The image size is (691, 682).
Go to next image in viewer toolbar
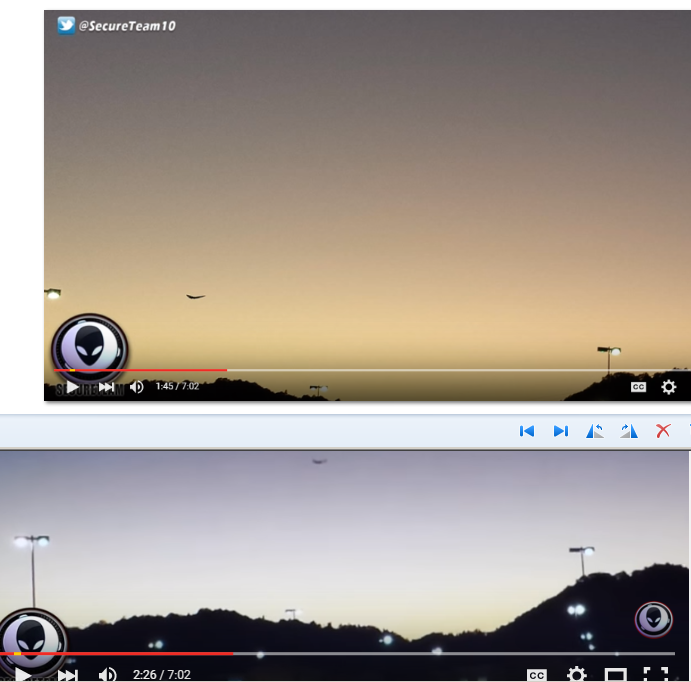click(561, 431)
